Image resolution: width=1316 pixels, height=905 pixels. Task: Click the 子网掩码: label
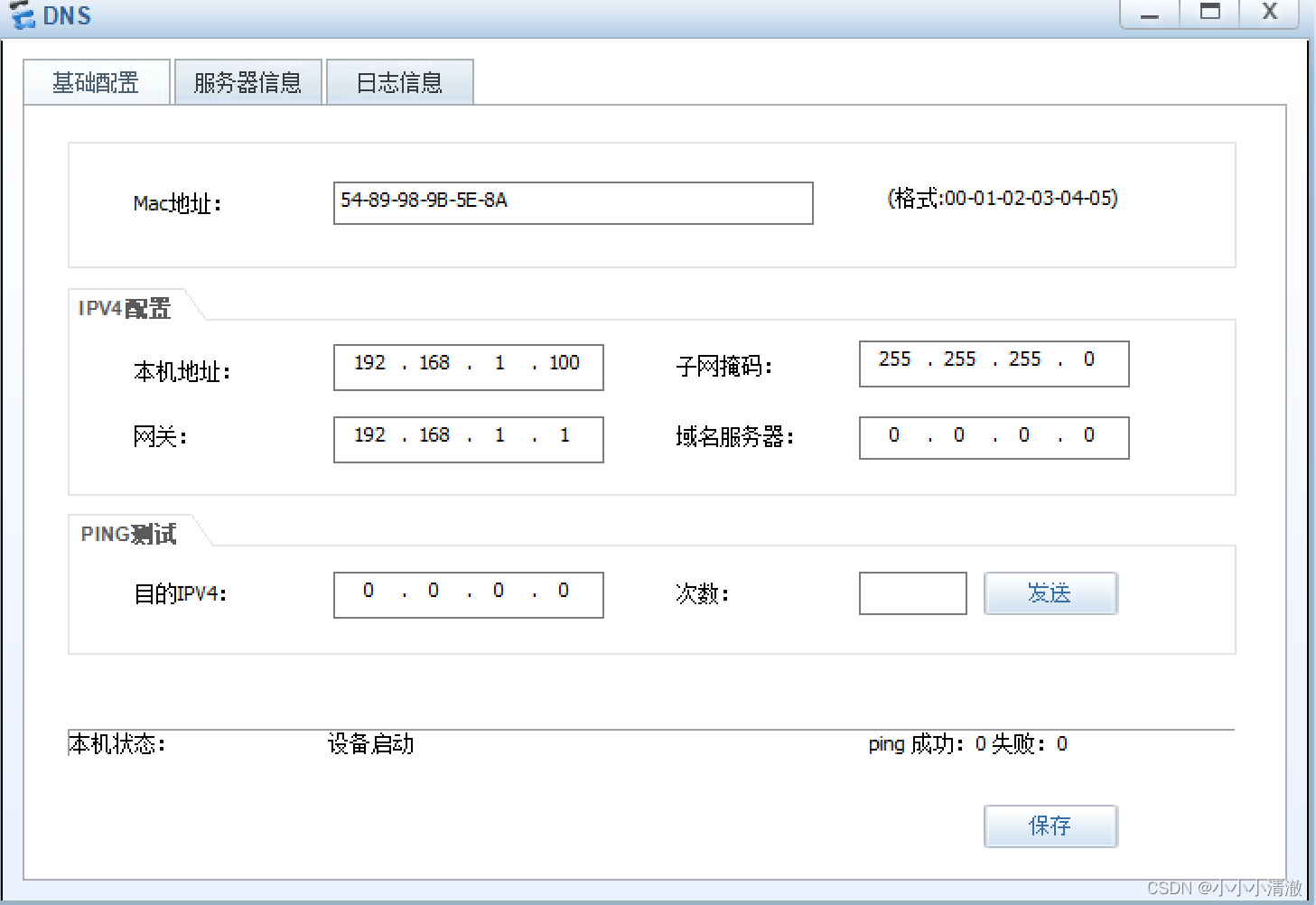coord(723,367)
